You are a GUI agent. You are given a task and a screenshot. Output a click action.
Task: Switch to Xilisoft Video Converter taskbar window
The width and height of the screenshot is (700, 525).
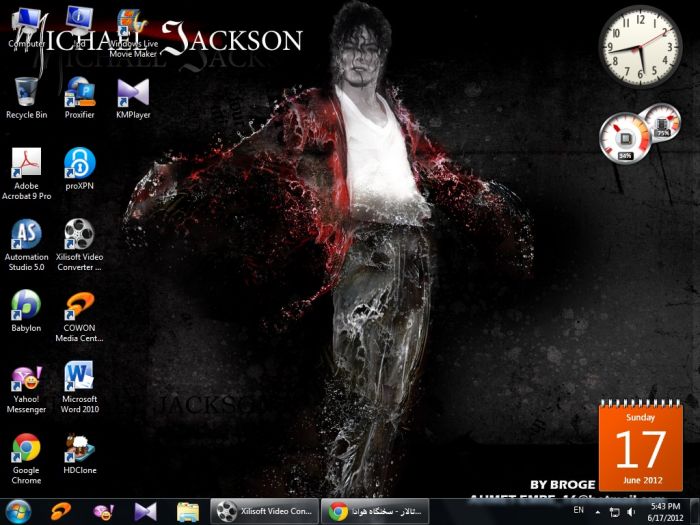[265, 512]
